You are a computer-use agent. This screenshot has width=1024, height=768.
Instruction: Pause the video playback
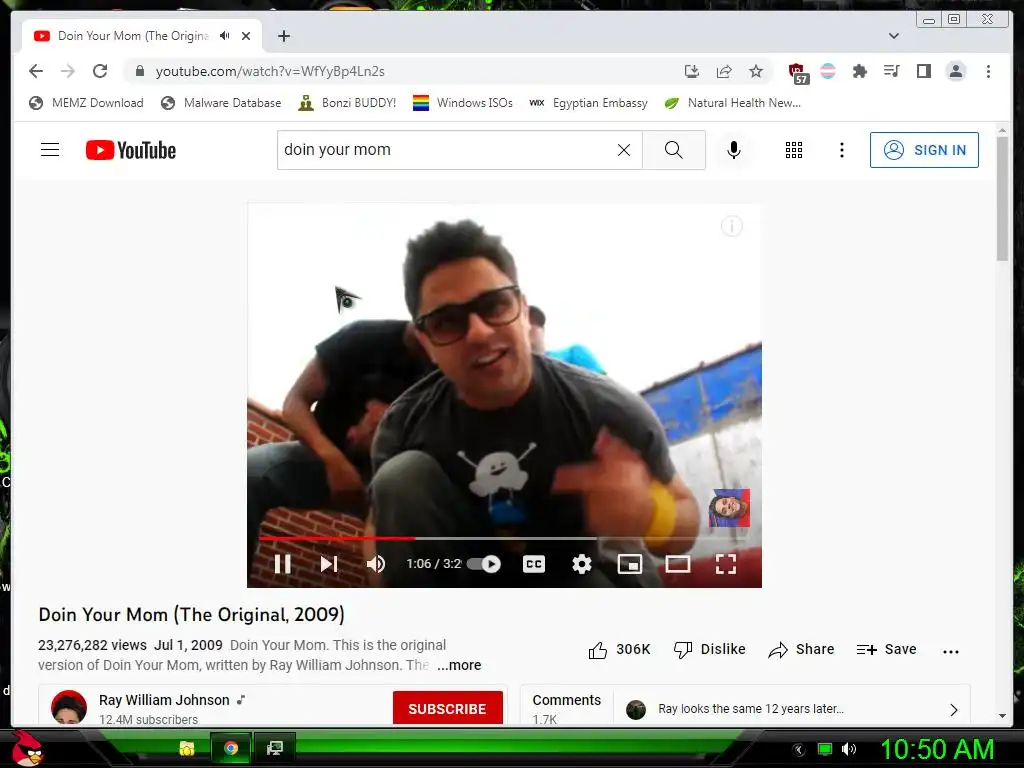tap(282, 564)
